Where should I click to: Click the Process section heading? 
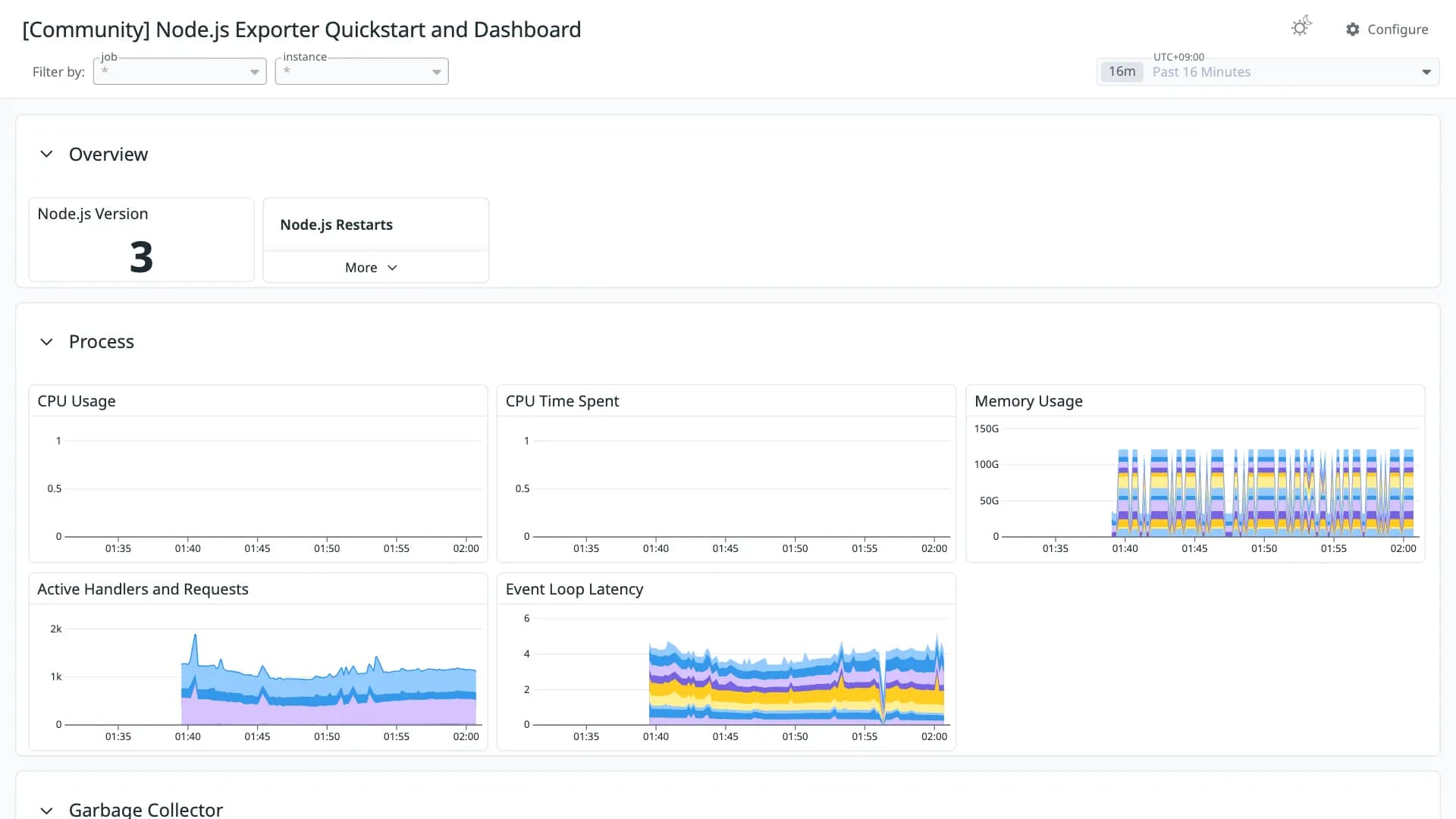(102, 342)
